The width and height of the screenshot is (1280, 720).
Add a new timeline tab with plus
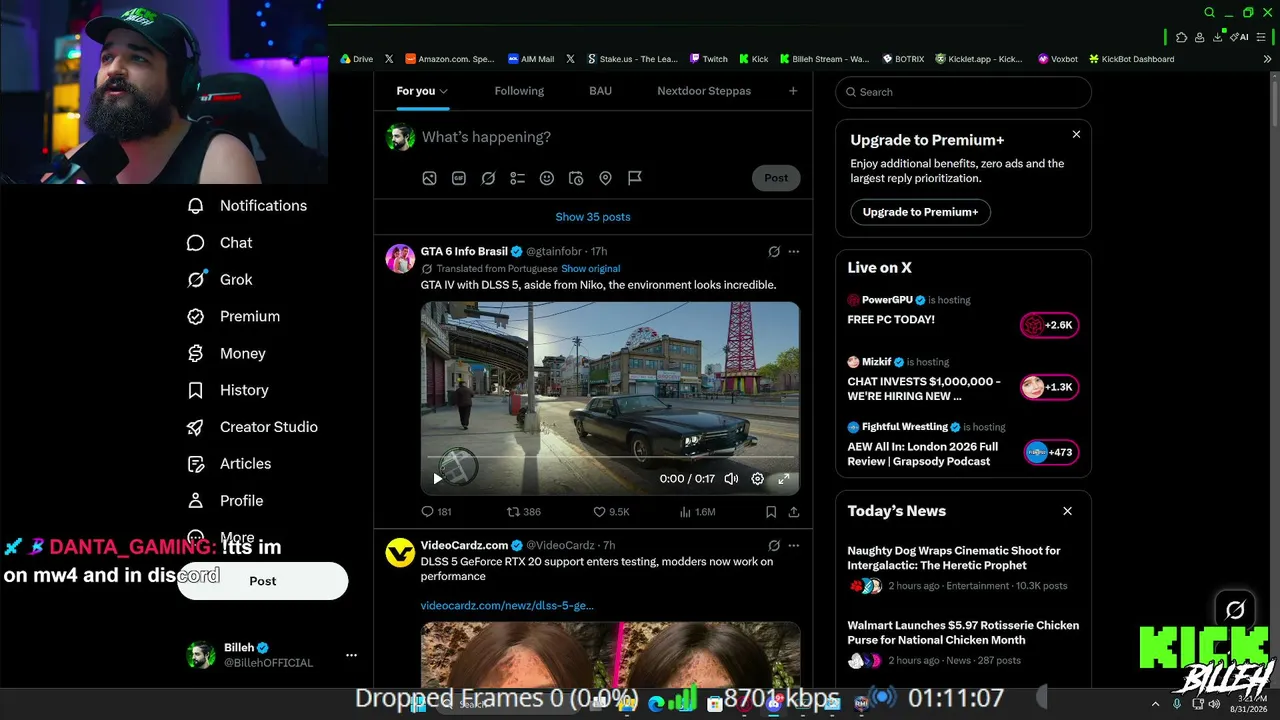click(x=793, y=91)
